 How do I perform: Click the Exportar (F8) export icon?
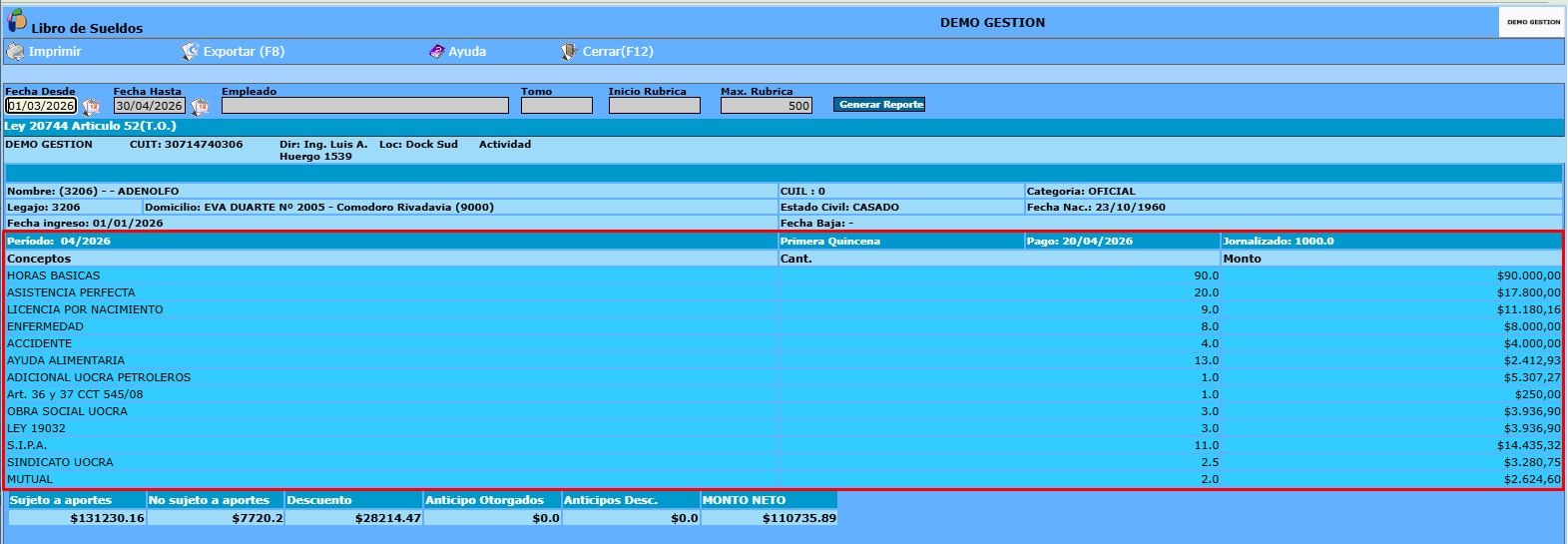click(x=190, y=51)
